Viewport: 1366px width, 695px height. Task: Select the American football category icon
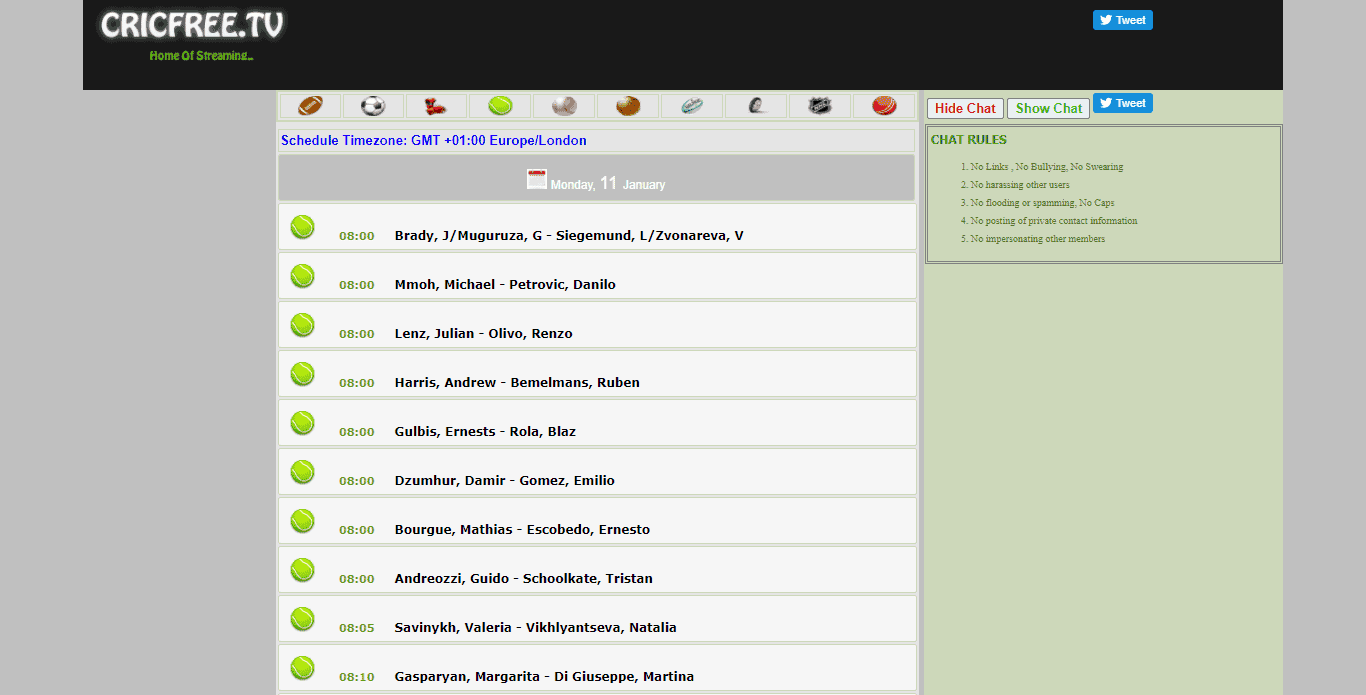point(310,106)
